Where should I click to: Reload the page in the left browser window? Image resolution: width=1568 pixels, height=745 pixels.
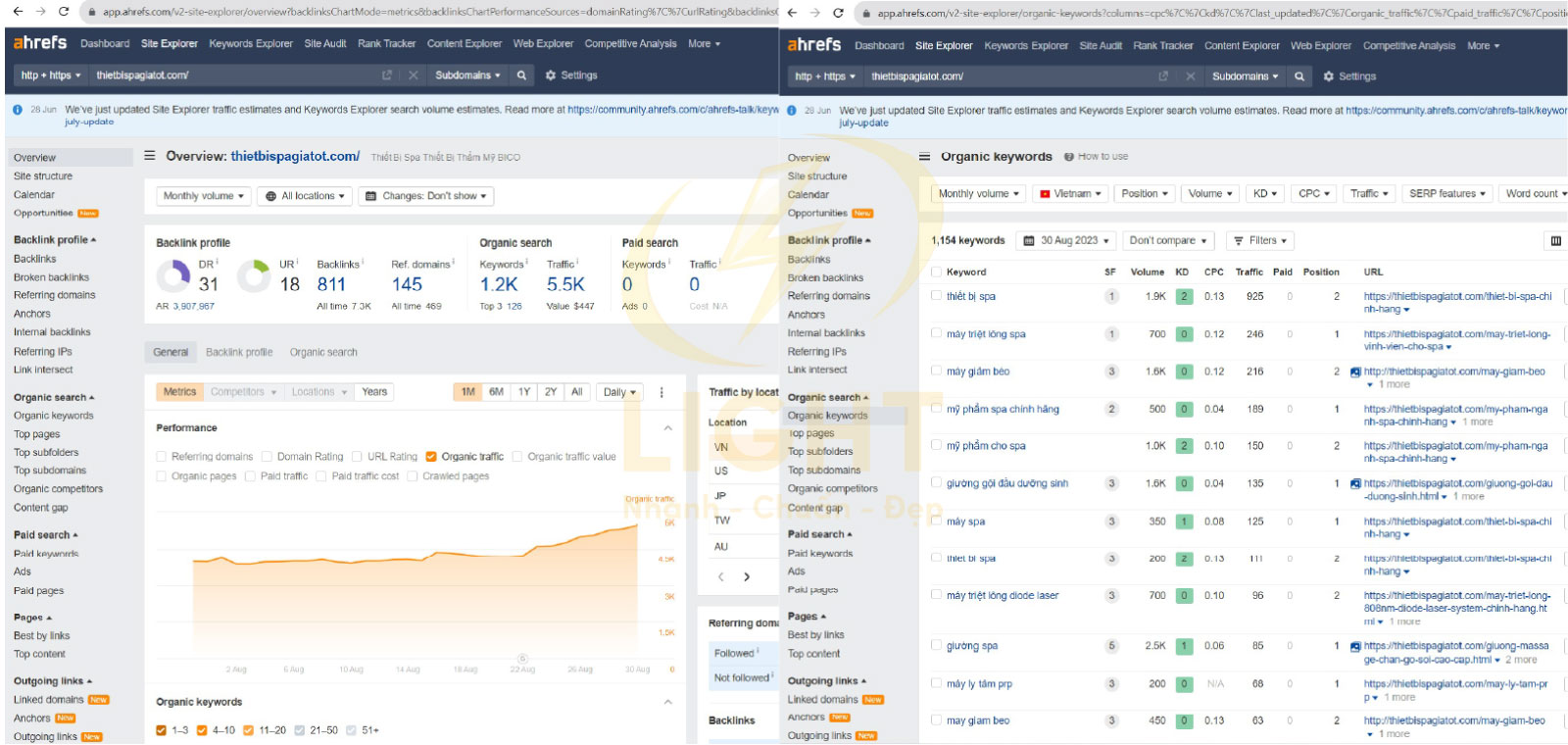64,12
